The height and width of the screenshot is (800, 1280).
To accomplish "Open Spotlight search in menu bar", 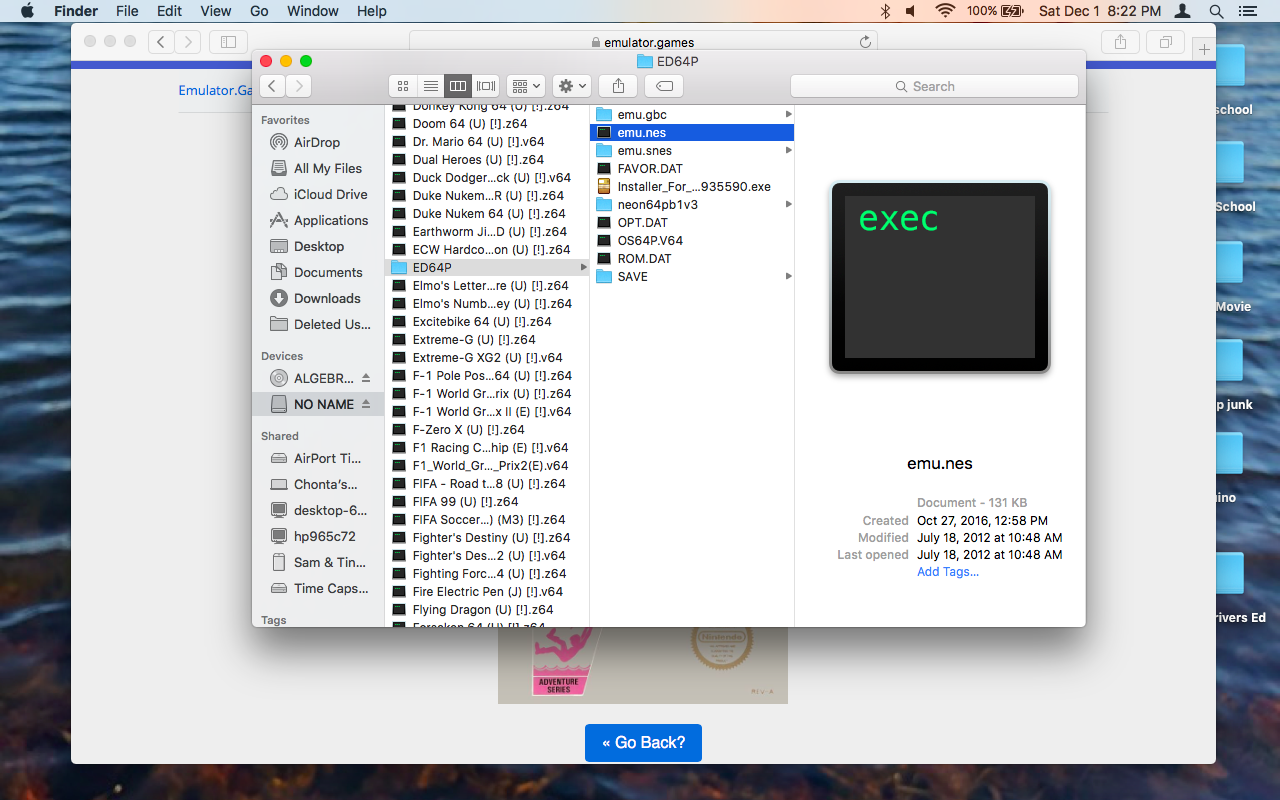I will click(1216, 11).
